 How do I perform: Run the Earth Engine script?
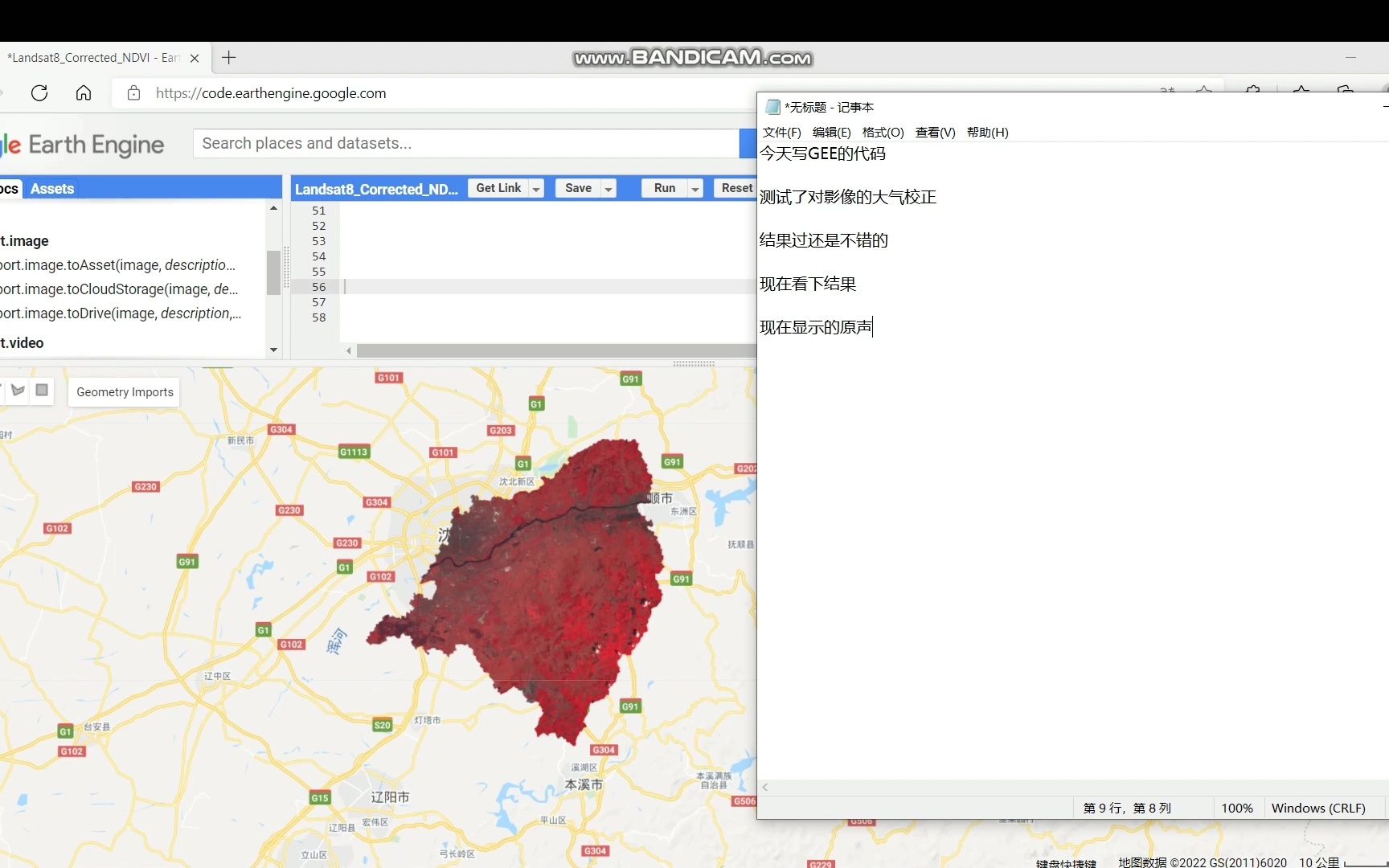(665, 188)
